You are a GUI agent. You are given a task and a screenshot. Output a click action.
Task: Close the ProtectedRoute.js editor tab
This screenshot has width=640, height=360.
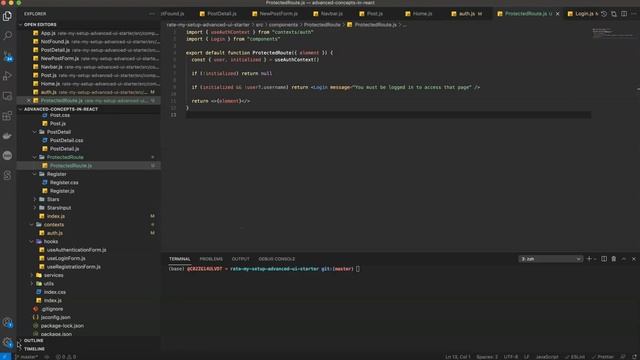tap(558, 14)
